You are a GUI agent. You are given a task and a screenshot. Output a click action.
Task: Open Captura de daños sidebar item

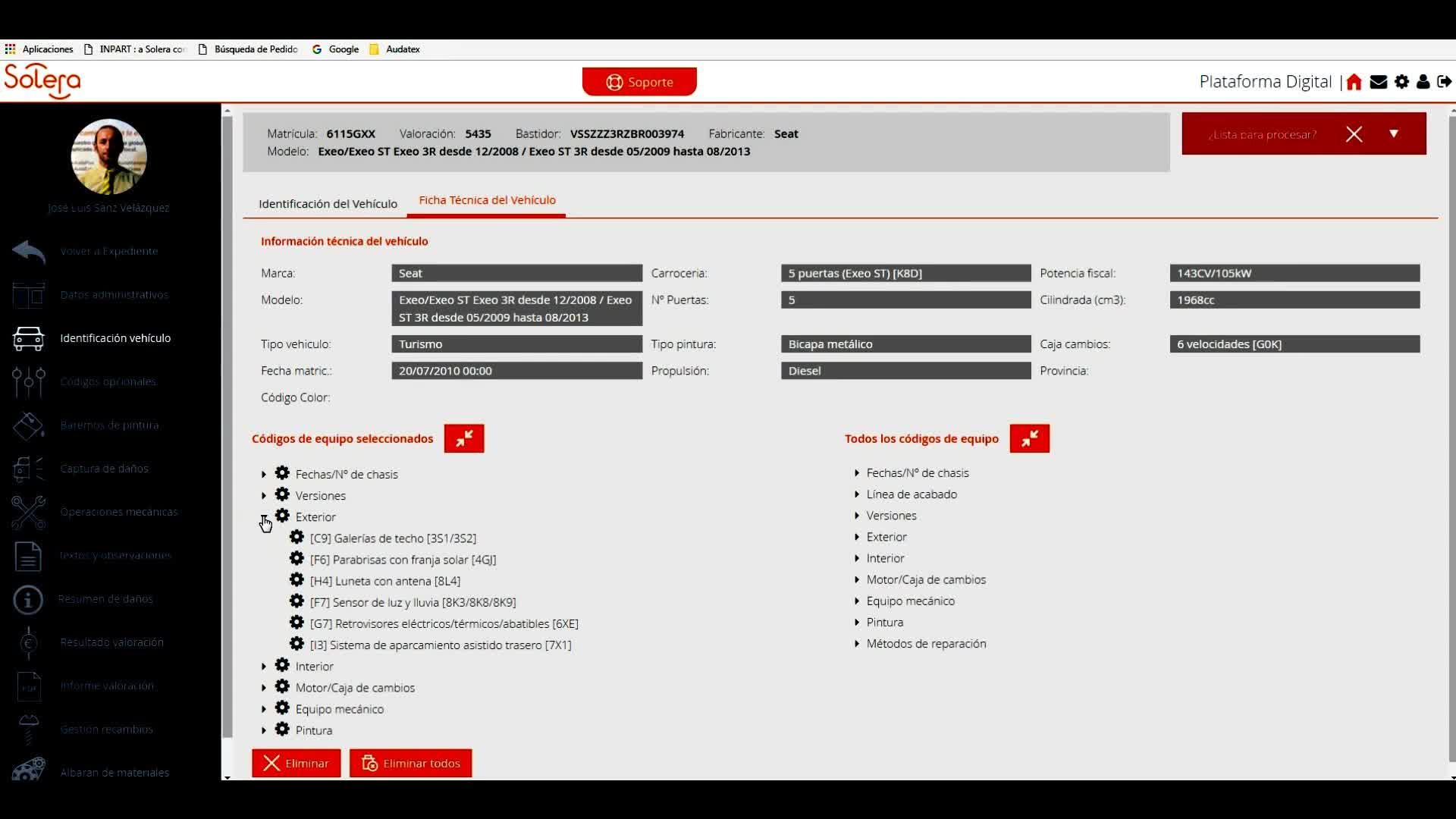coord(104,469)
